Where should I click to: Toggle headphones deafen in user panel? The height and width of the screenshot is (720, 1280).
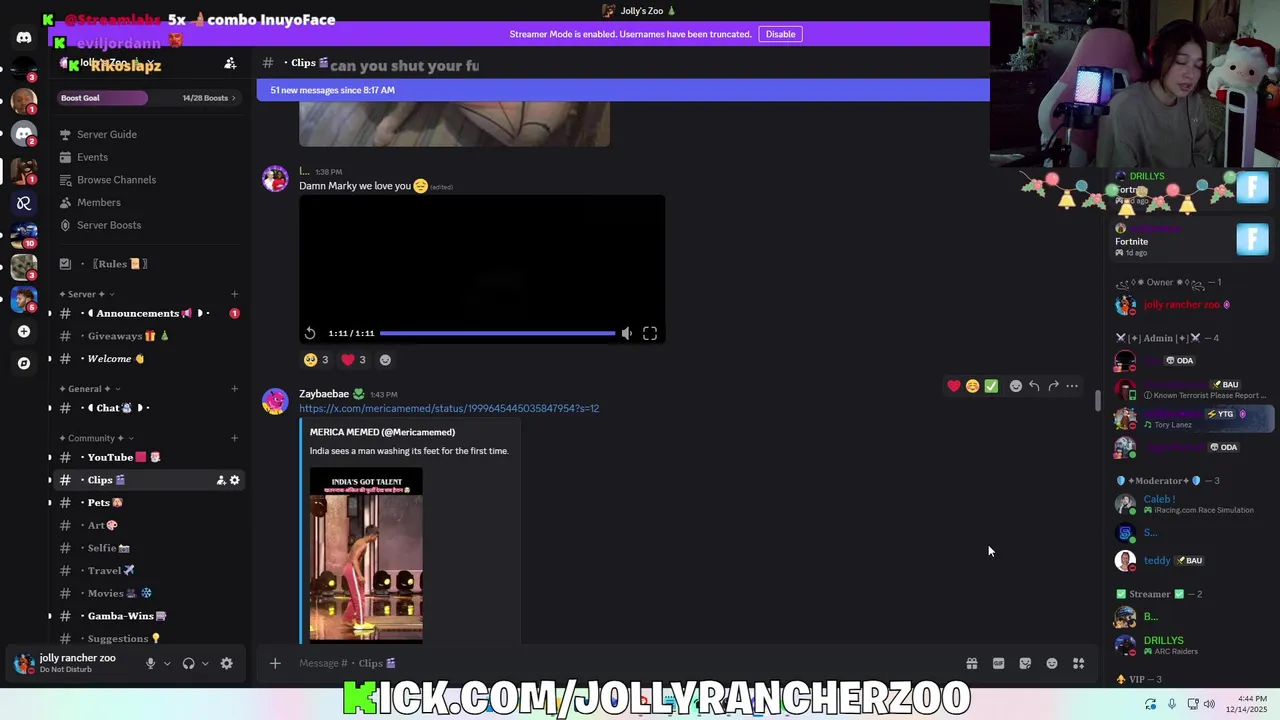click(x=188, y=663)
